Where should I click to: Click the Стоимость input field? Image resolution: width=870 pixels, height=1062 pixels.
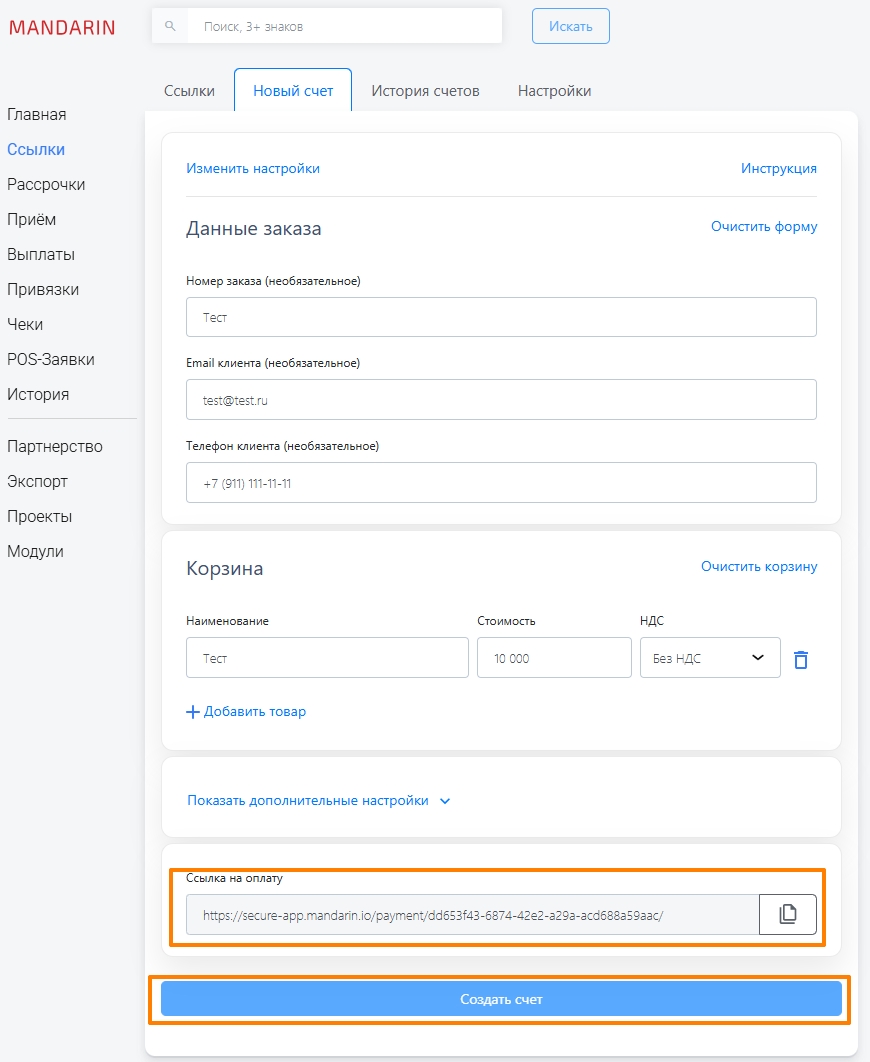pyautogui.click(x=553, y=658)
